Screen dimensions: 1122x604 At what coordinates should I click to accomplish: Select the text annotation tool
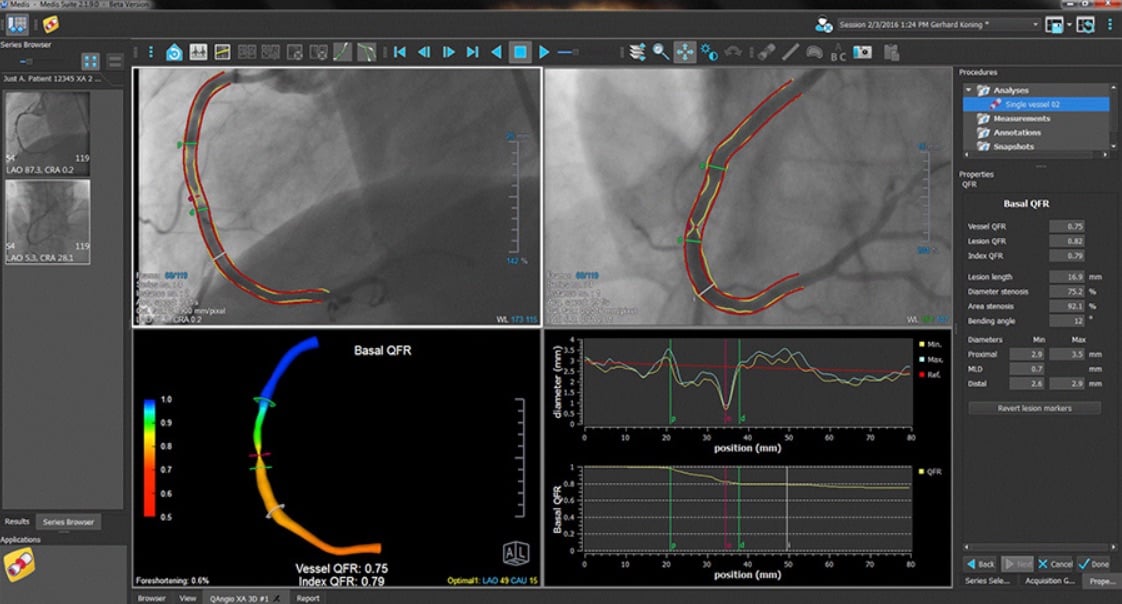click(x=838, y=52)
